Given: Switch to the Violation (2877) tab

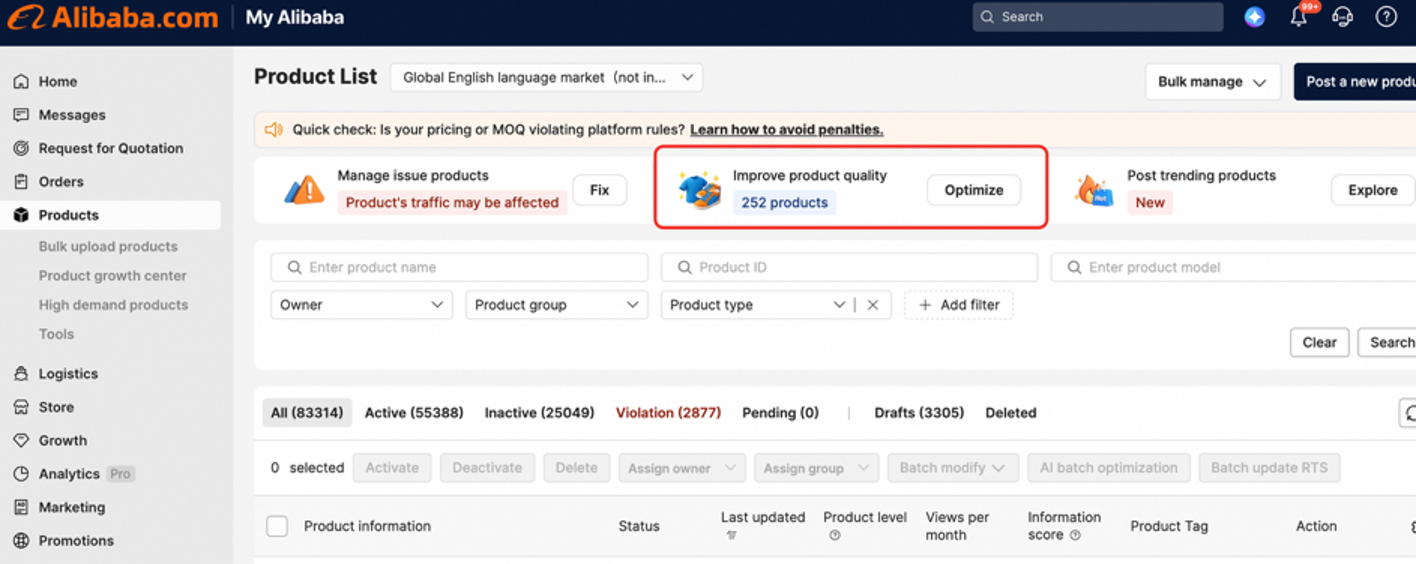Looking at the screenshot, I should point(668,413).
